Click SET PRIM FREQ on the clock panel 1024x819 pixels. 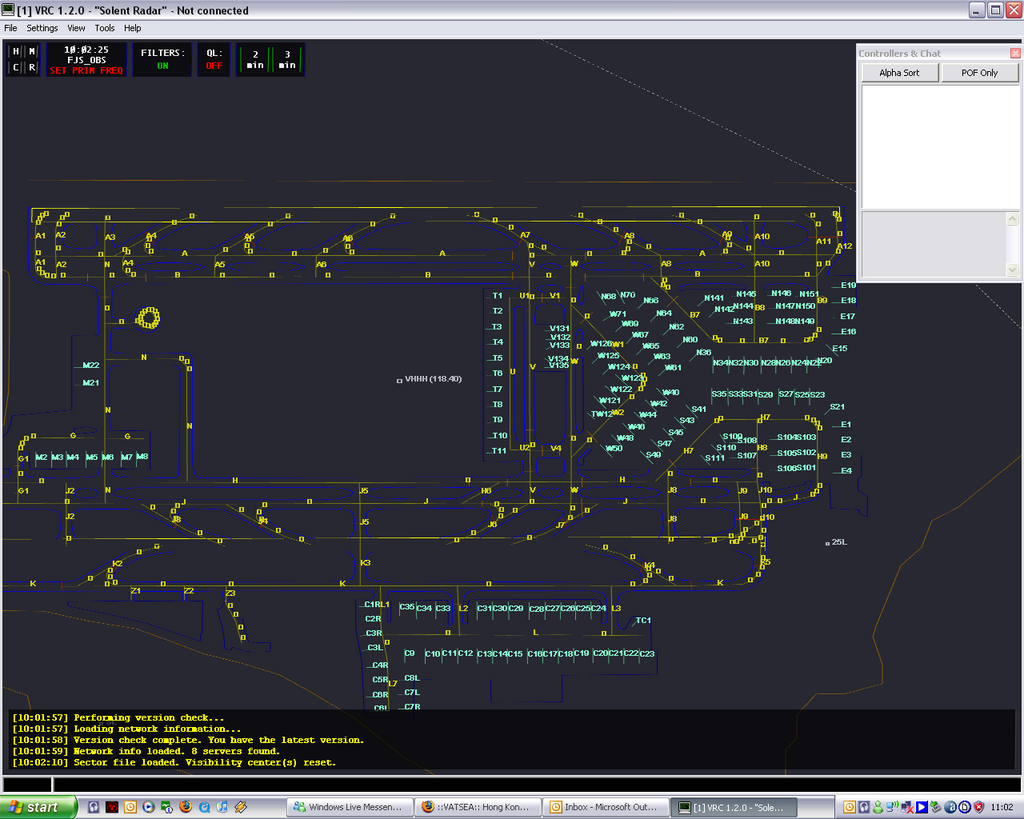pyautogui.click(x=86, y=71)
